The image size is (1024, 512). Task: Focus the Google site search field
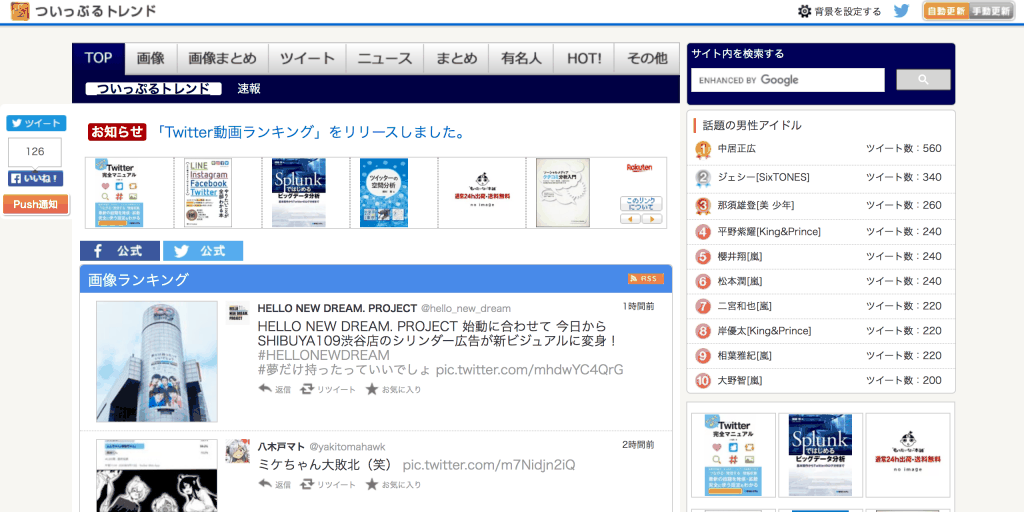click(788, 80)
